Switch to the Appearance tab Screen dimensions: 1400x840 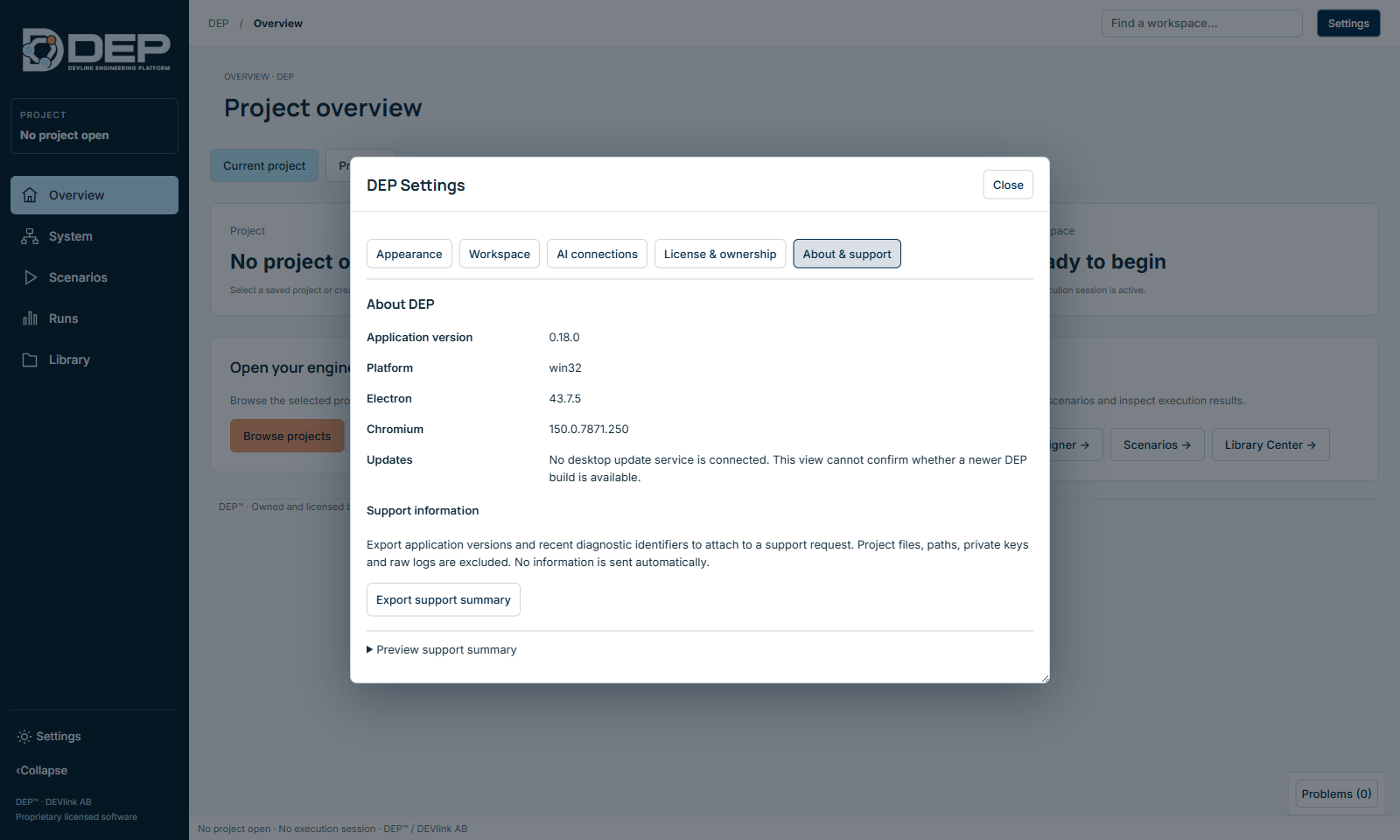409,254
